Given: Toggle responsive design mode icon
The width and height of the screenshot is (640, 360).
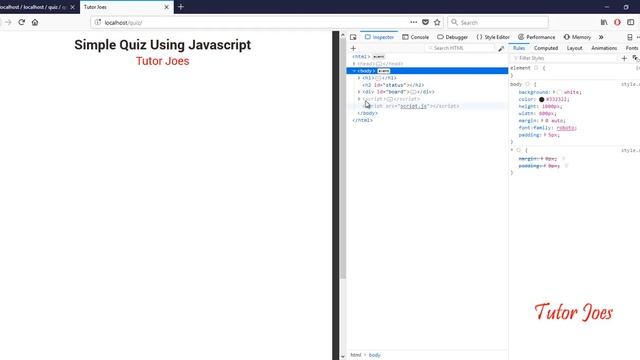Looking at the screenshot, I should click(x=630, y=37).
